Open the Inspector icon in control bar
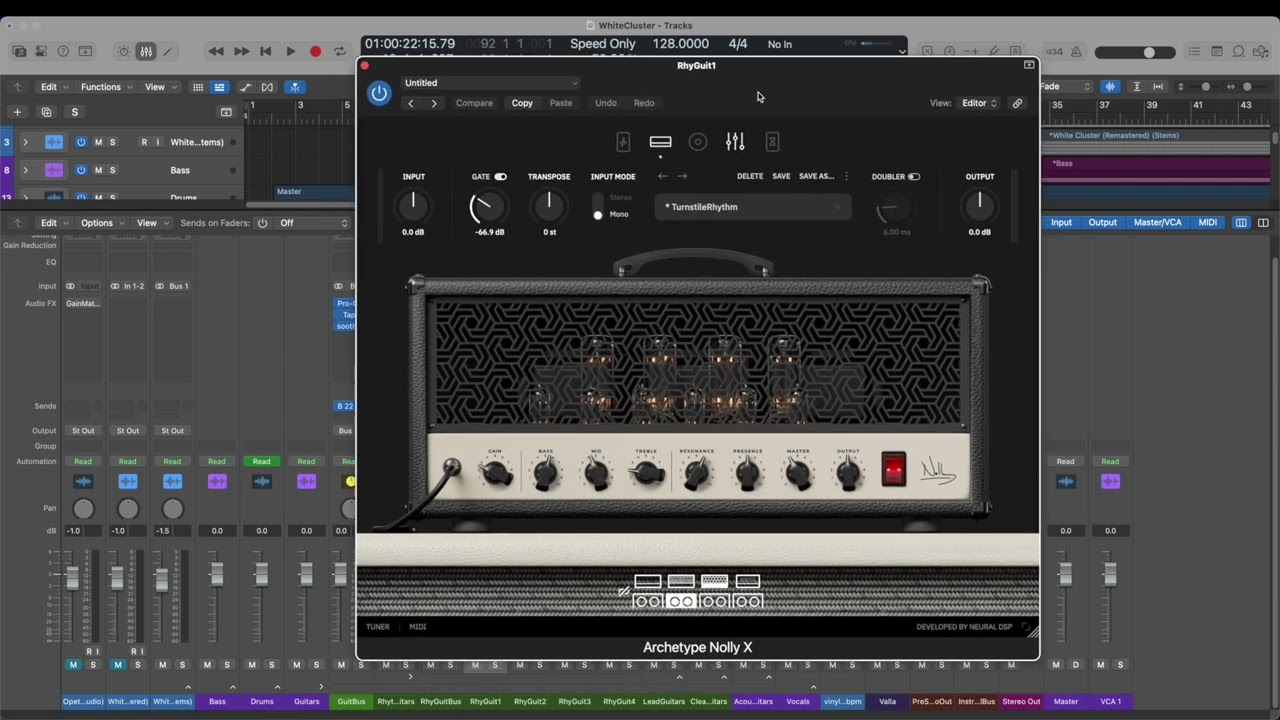 (41, 51)
